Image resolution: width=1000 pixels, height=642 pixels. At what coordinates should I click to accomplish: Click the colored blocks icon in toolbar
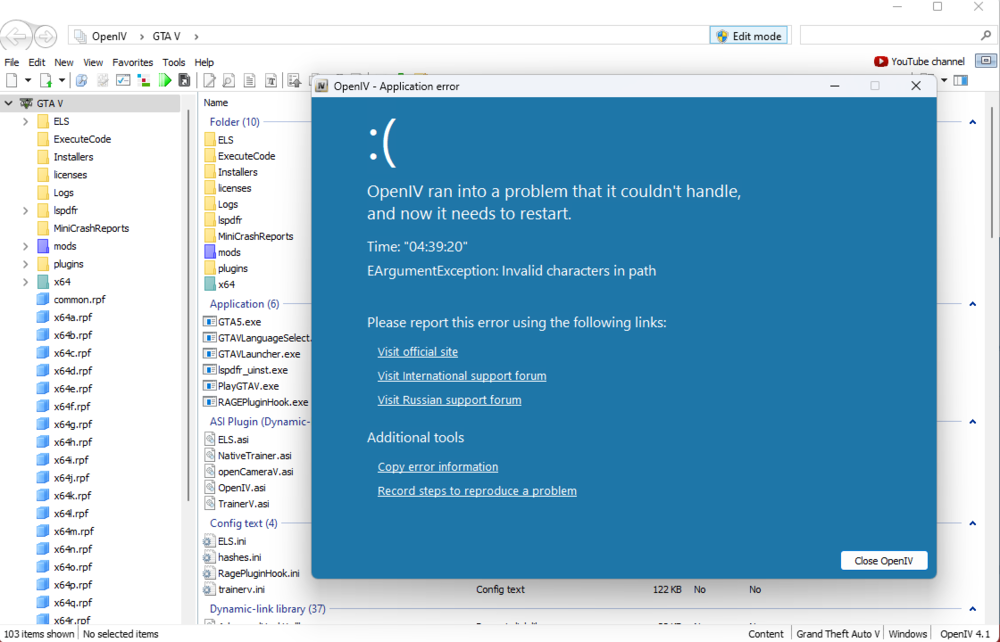pyautogui.click(x=144, y=80)
